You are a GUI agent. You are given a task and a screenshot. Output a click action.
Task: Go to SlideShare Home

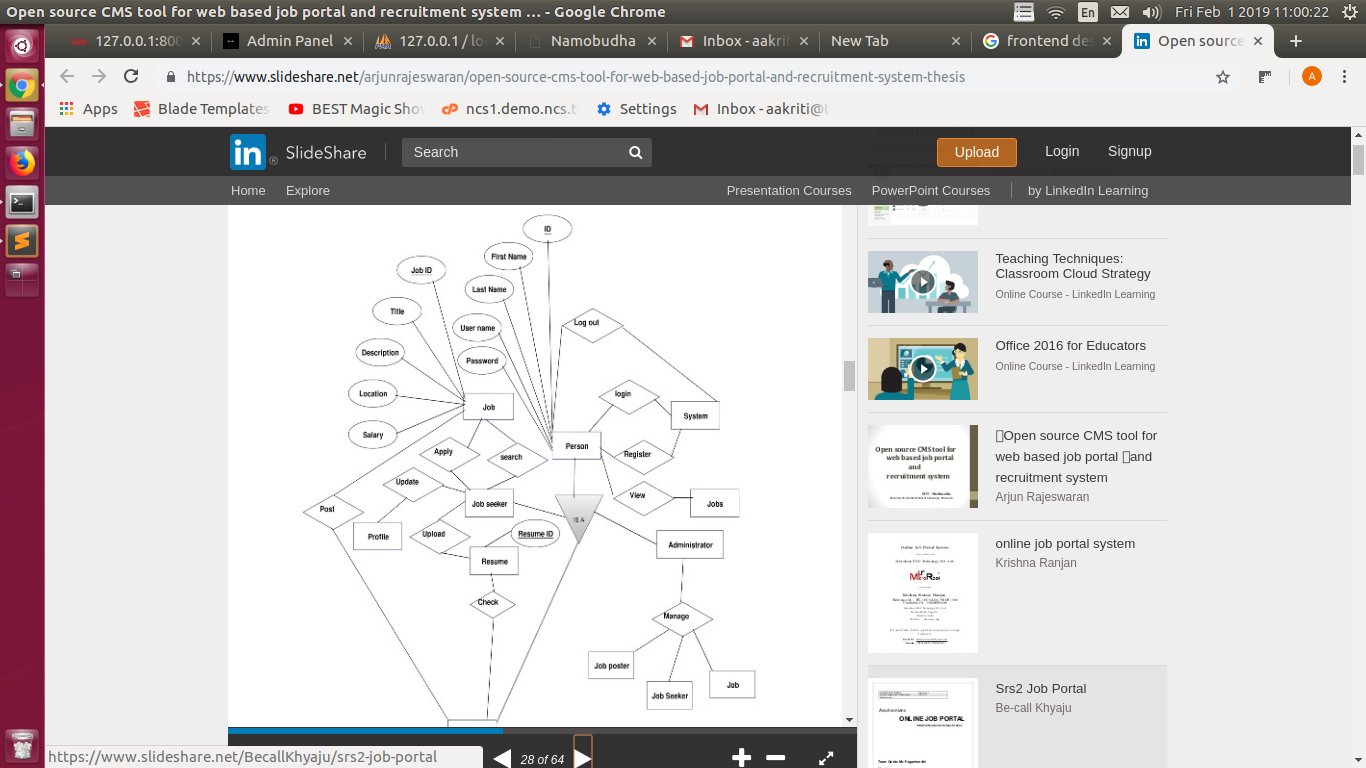tap(248, 190)
